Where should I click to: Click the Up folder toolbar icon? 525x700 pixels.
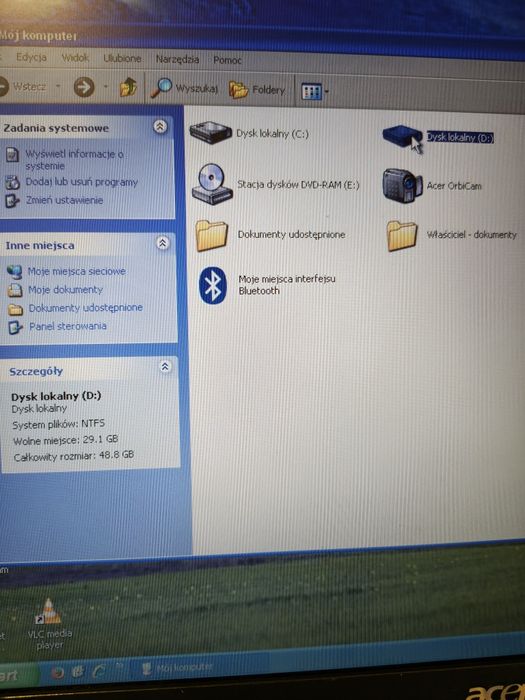[x=129, y=87]
